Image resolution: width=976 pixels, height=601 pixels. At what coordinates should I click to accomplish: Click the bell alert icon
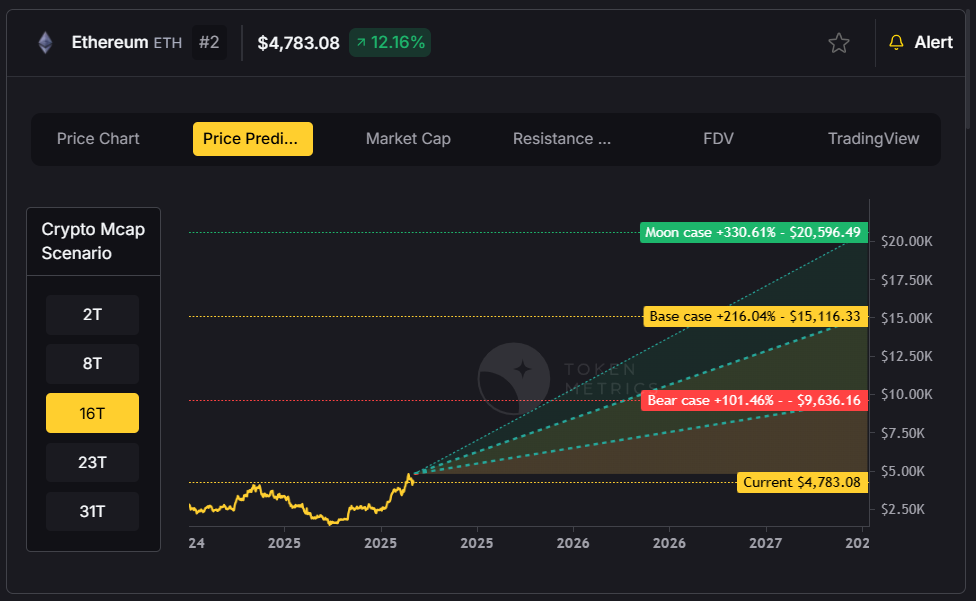pos(896,42)
